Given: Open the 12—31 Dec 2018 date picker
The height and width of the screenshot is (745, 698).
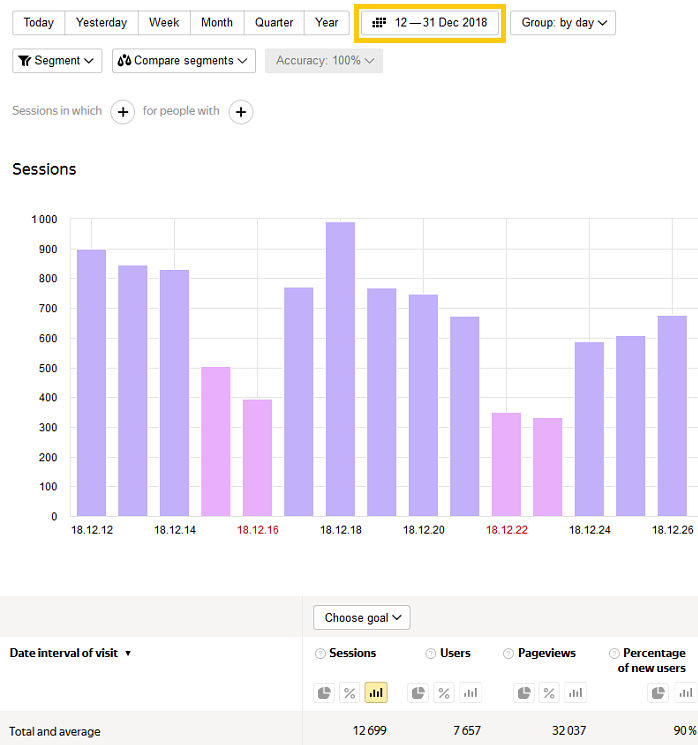Looking at the screenshot, I should [x=430, y=23].
